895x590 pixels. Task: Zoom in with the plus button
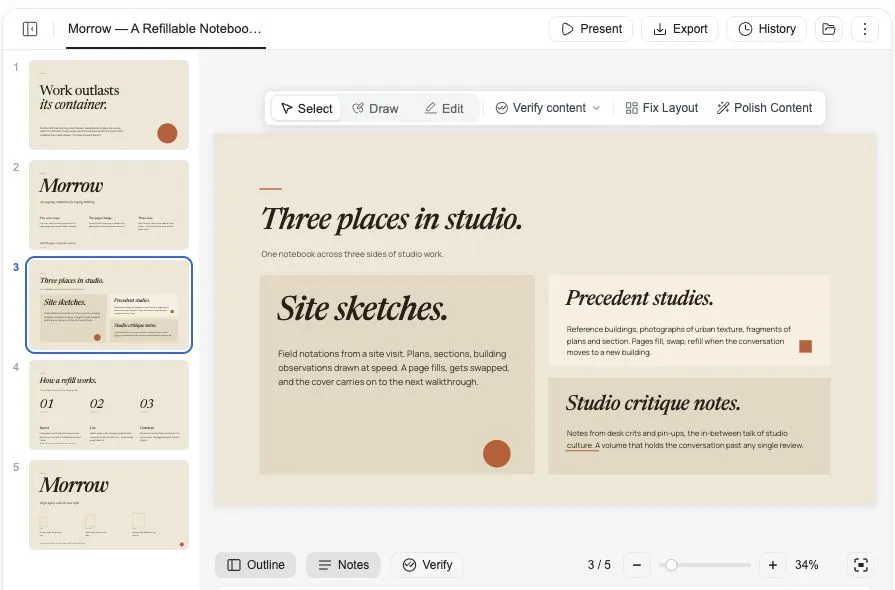pos(772,565)
